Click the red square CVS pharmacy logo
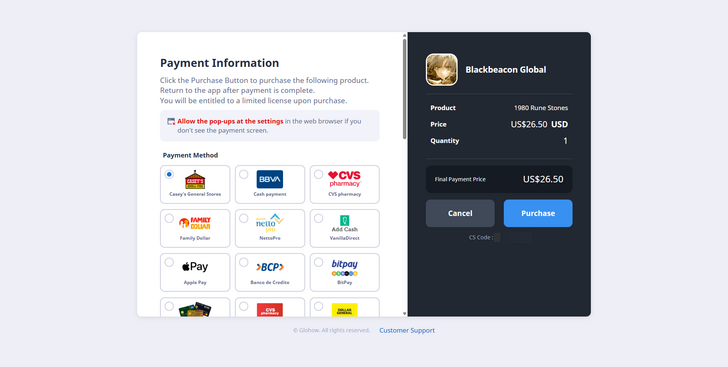The height and width of the screenshot is (367, 728). pyautogui.click(x=270, y=310)
